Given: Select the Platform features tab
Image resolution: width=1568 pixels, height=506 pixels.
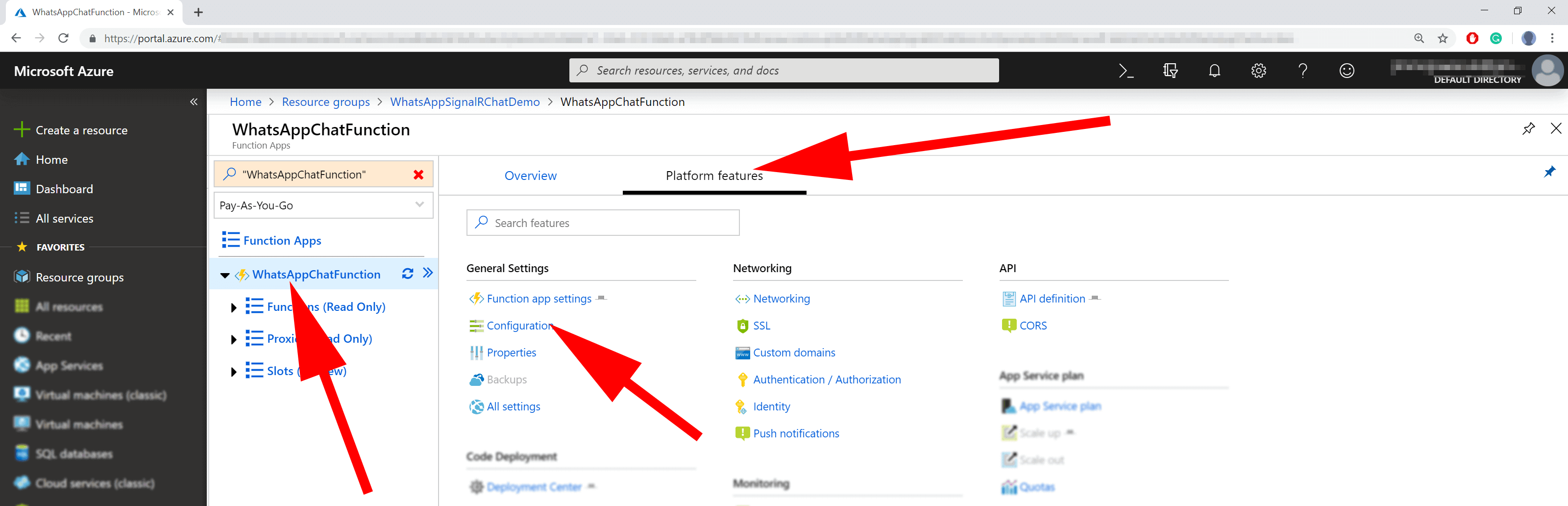Looking at the screenshot, I should (x=714, y=176).
